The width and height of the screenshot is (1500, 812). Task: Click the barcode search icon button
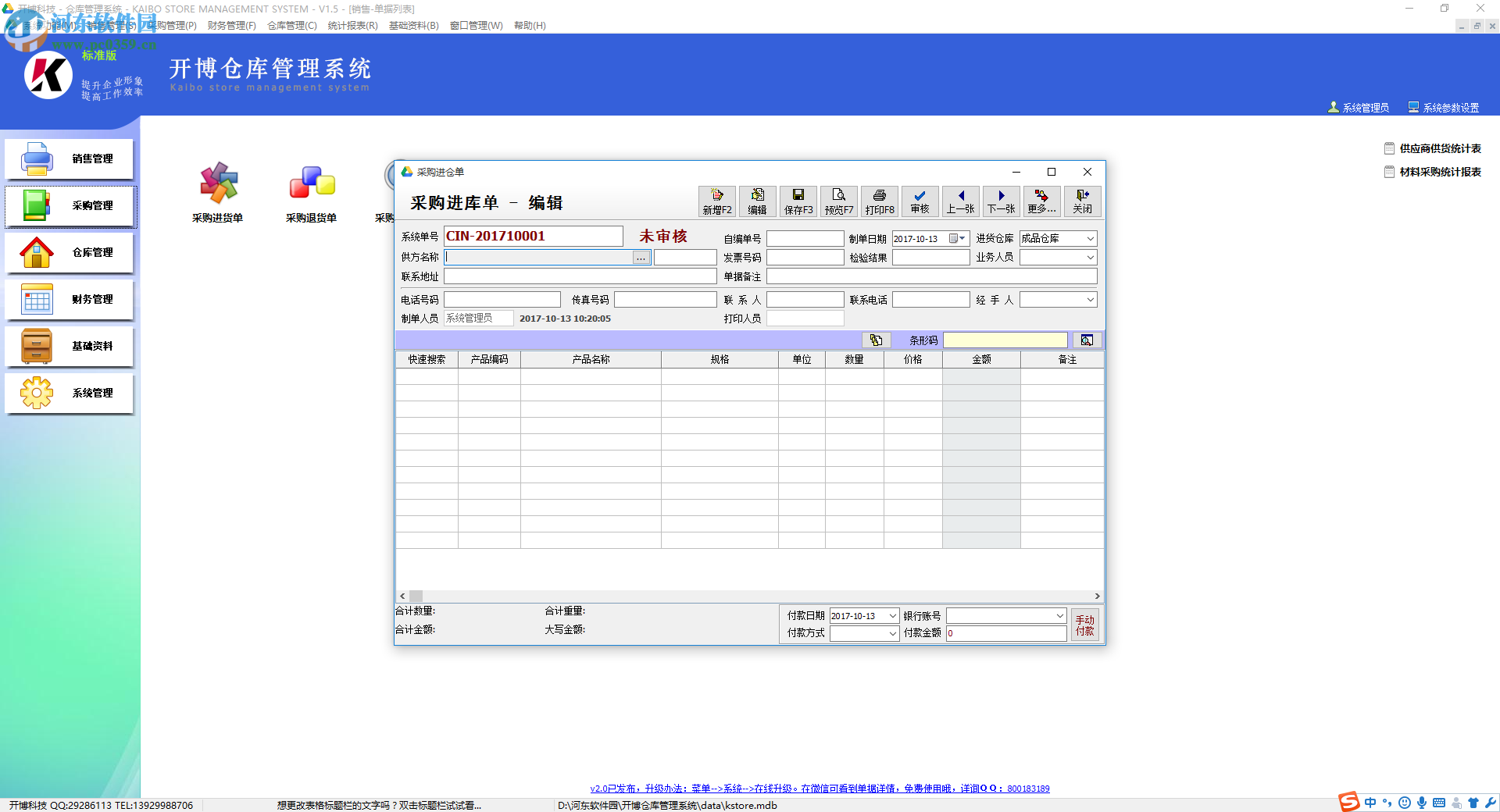click(x=1086, y=340)
